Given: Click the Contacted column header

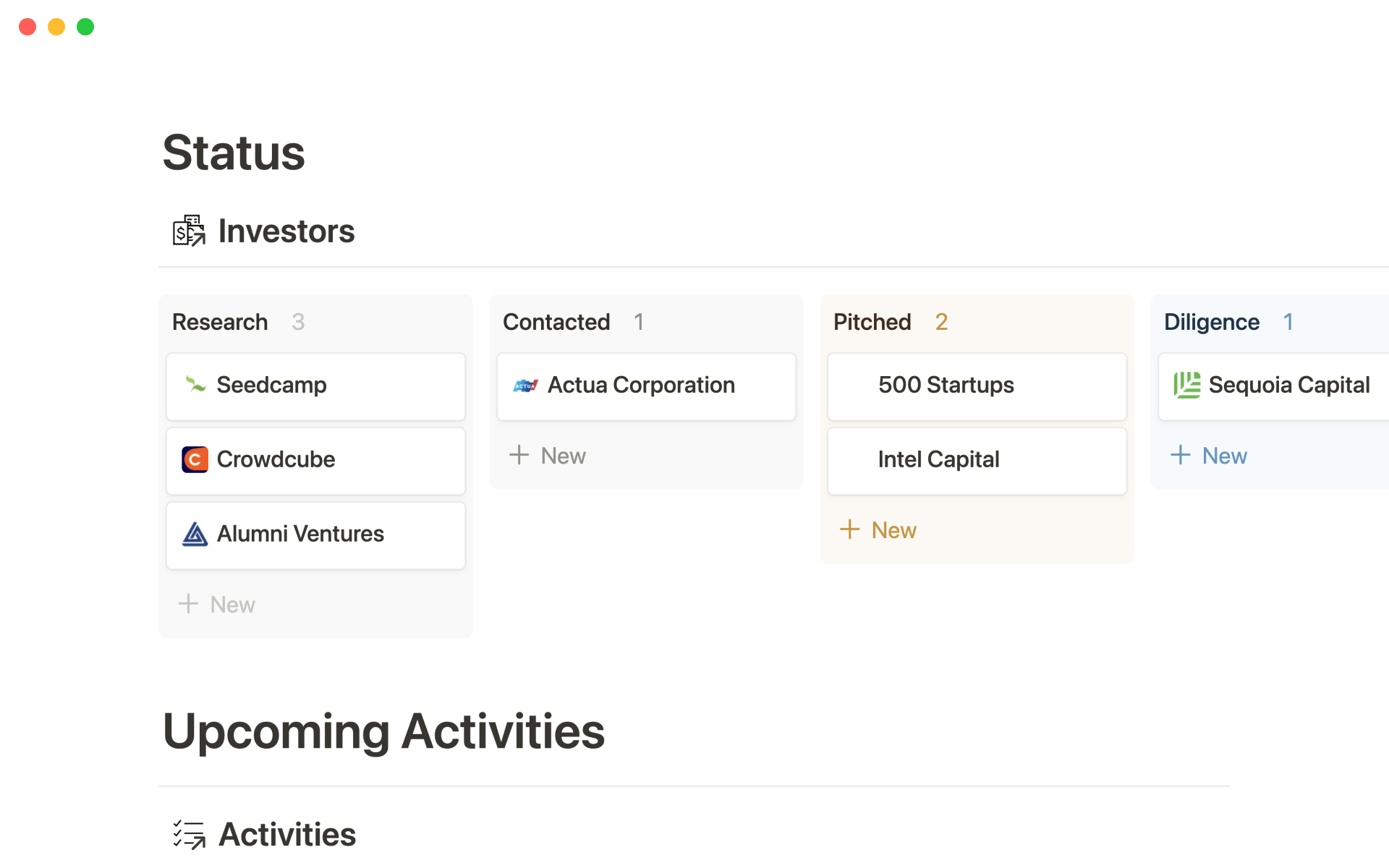Looking at the screenshot, I should point(556,322).
